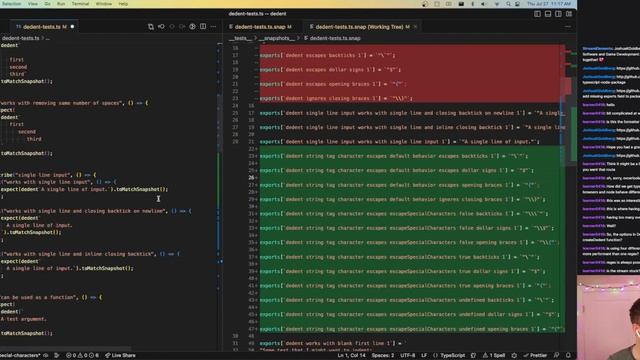This screenshot has height=360, width=640.
Task: Click the Wi-Fi icon in macOS menu bar
Action: click(x=497, y=4)
